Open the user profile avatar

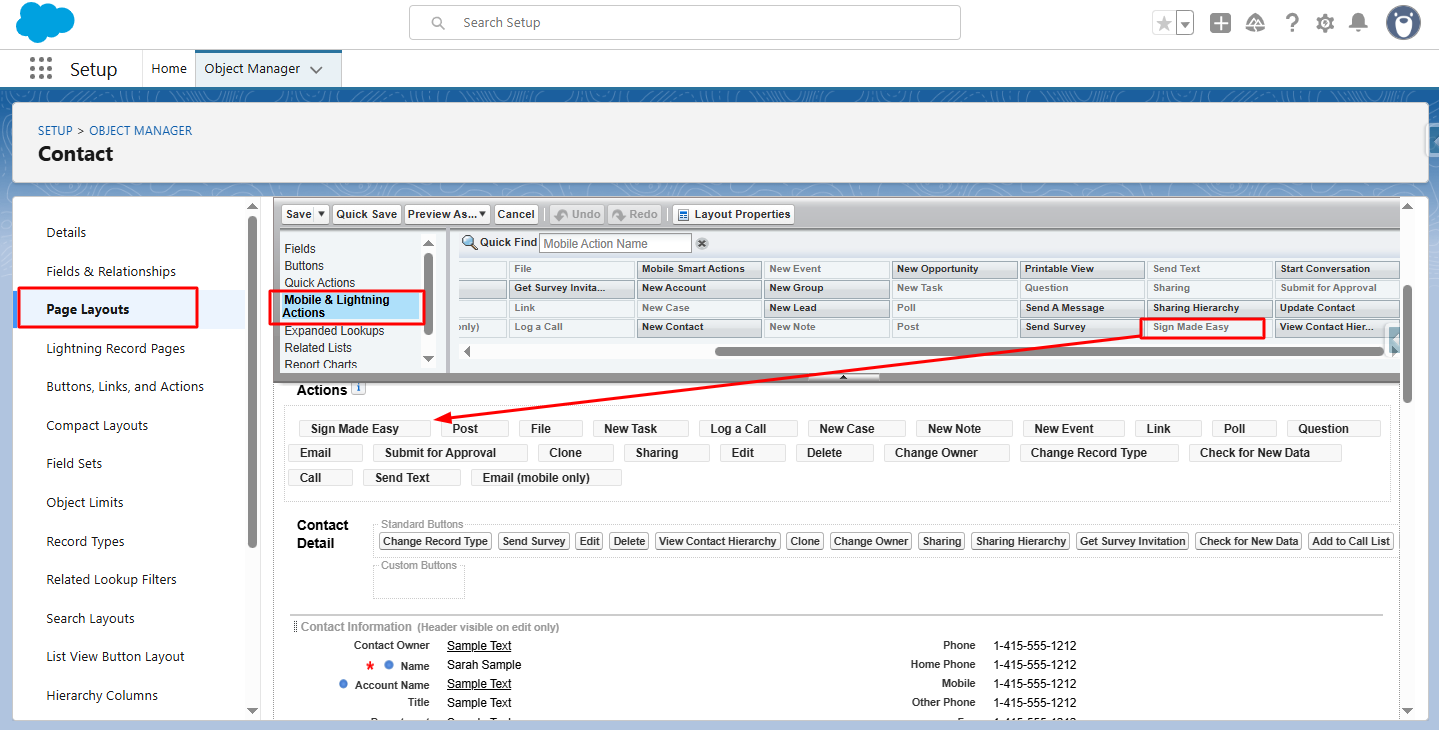(x=1403, y=23)
